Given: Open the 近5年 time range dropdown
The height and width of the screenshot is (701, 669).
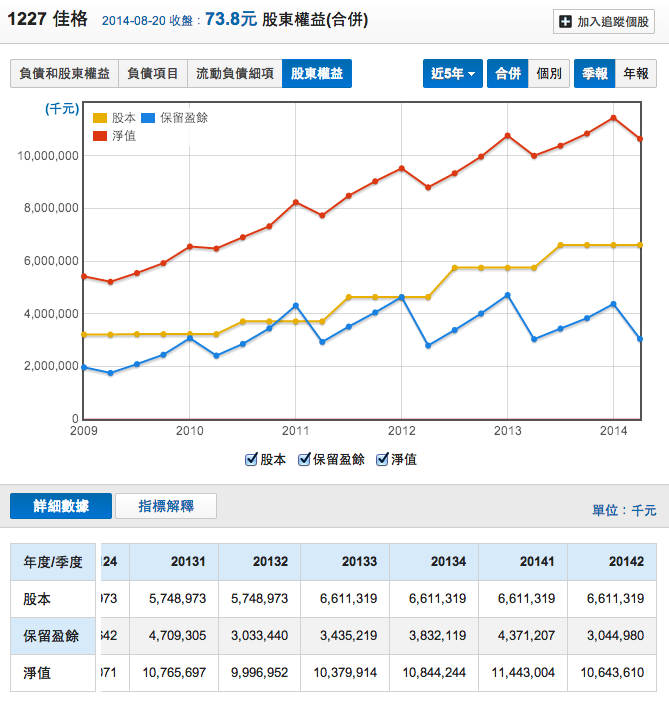Looking at the screenshot, I should point(453,74).
